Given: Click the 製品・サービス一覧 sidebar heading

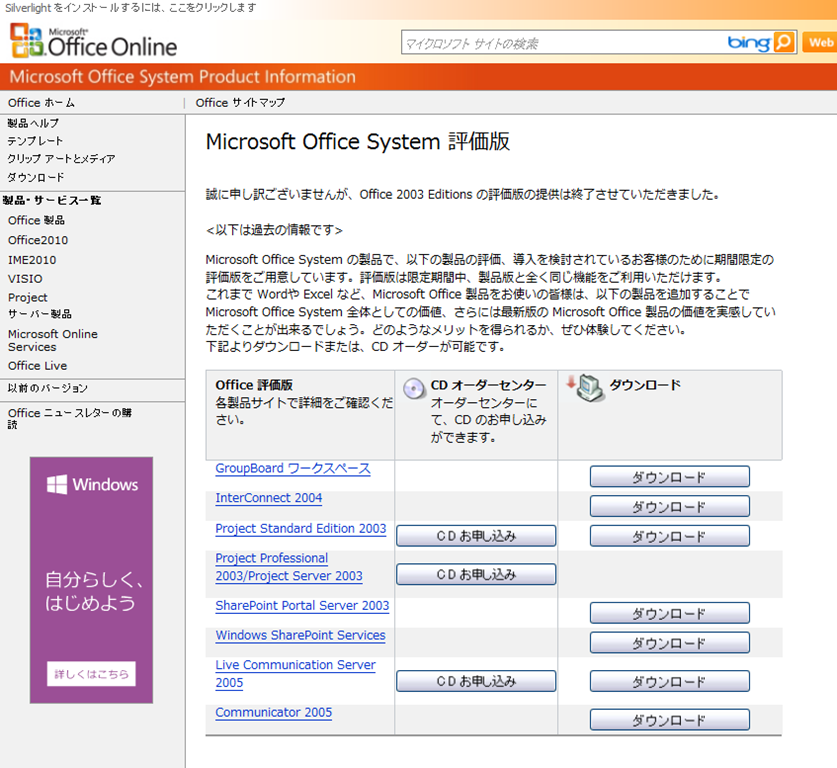Looking at the screenshot, I should (52, 201).
